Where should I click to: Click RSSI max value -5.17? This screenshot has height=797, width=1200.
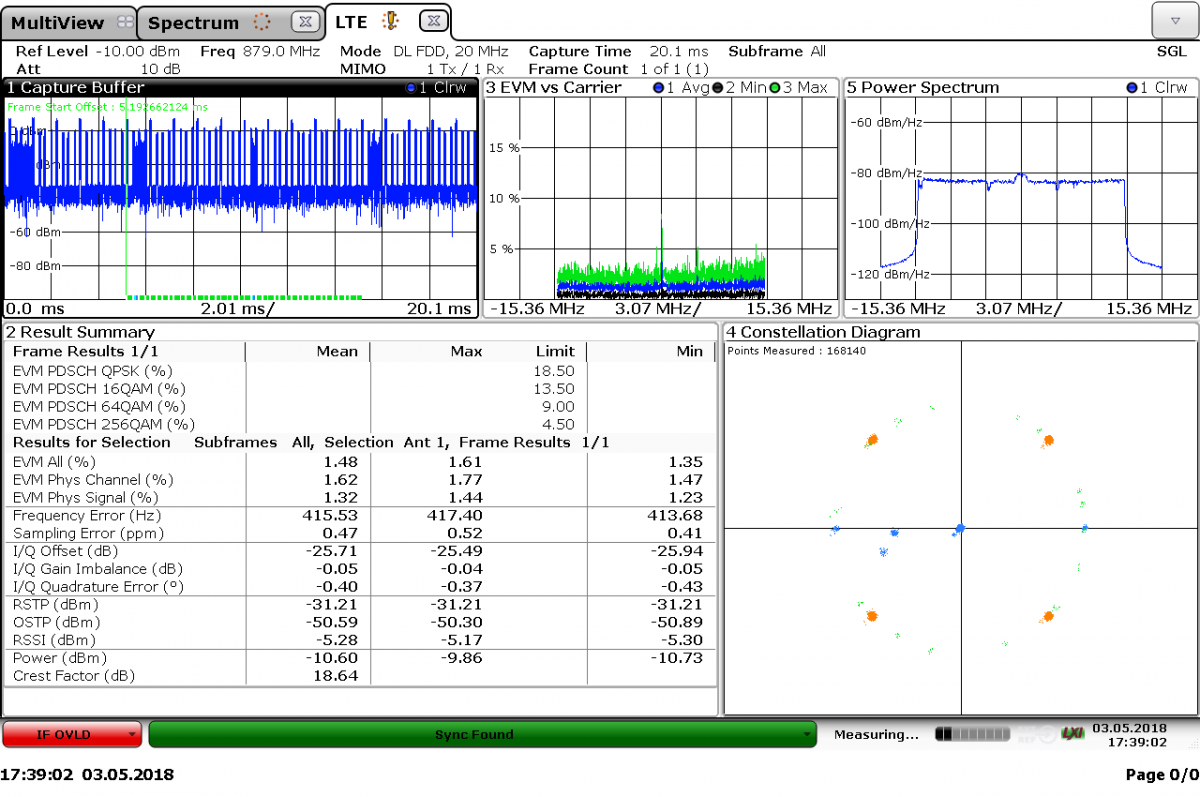463,640
